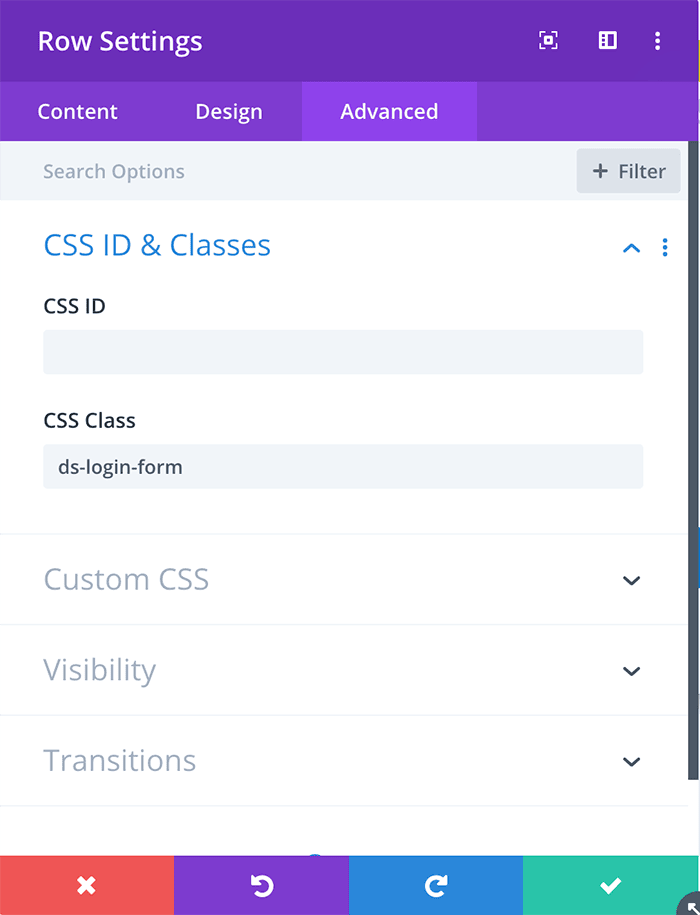Click the undo arrow button
700x915 pixels.
pyautogui.click(x=261, y=885)
